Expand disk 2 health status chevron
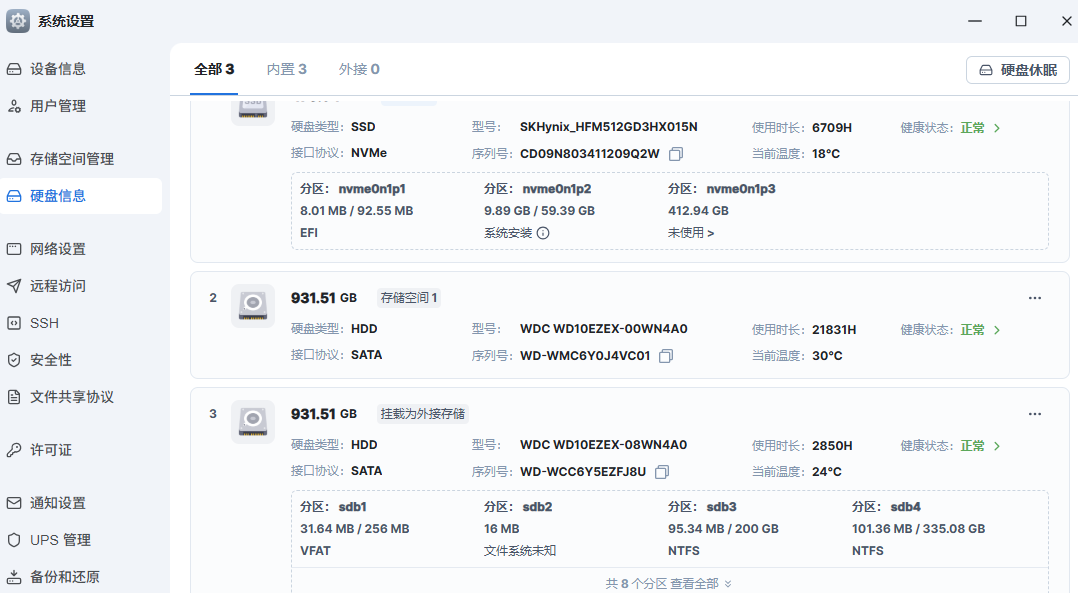This screenshot has height=593, width=1078. coord(997,331)
